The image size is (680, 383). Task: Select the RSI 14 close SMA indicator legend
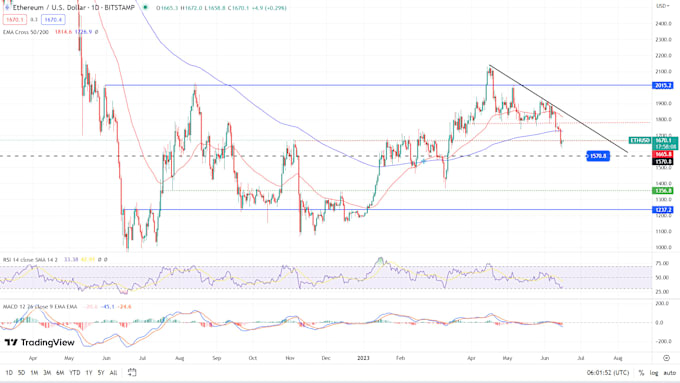pos(30,260)
